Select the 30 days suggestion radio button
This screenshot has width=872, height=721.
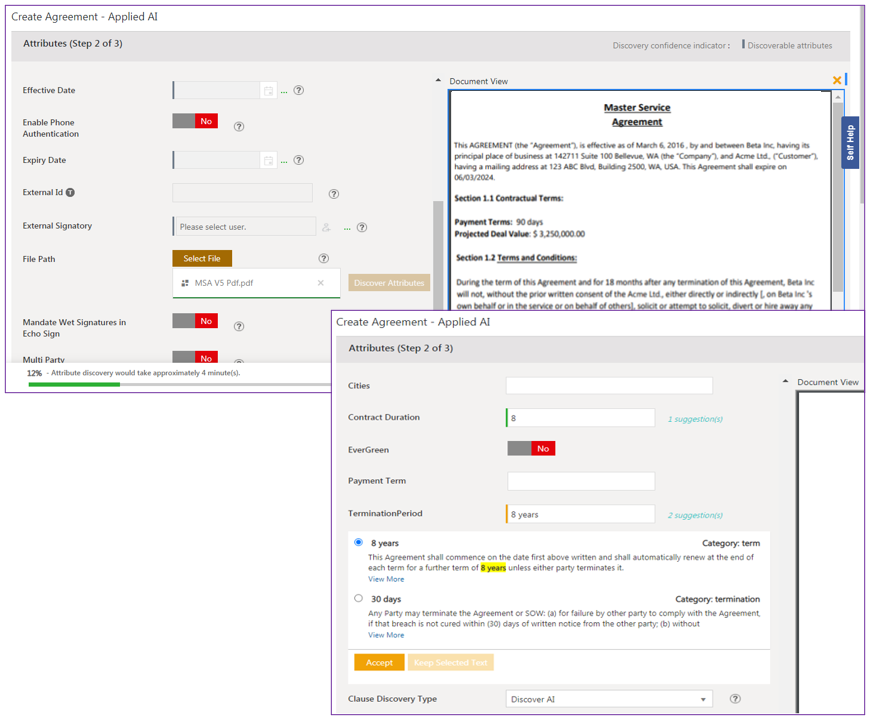[x=358, y=598]
